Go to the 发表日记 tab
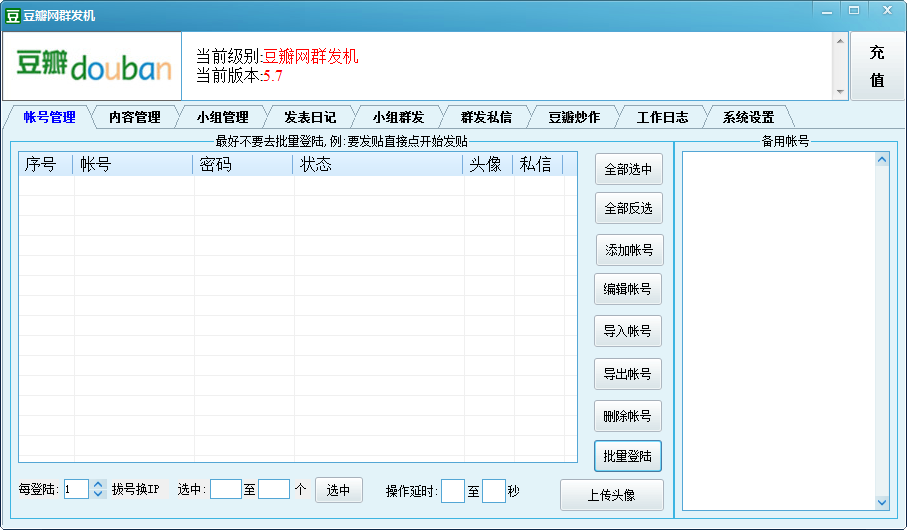This screenshot has width=907, height=530. click(x=310, y=117)
